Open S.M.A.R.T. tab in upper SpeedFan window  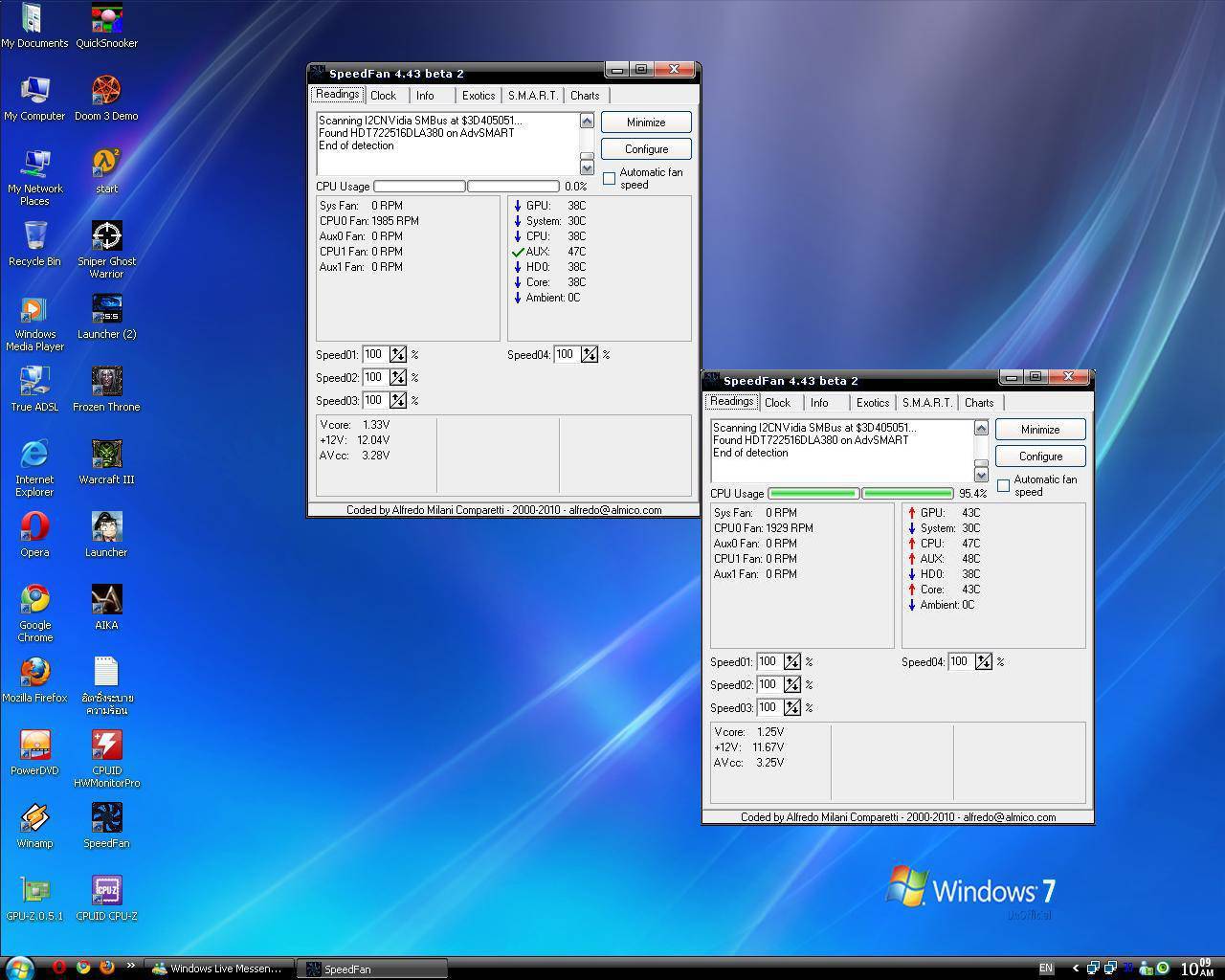[x=533, y=96]
